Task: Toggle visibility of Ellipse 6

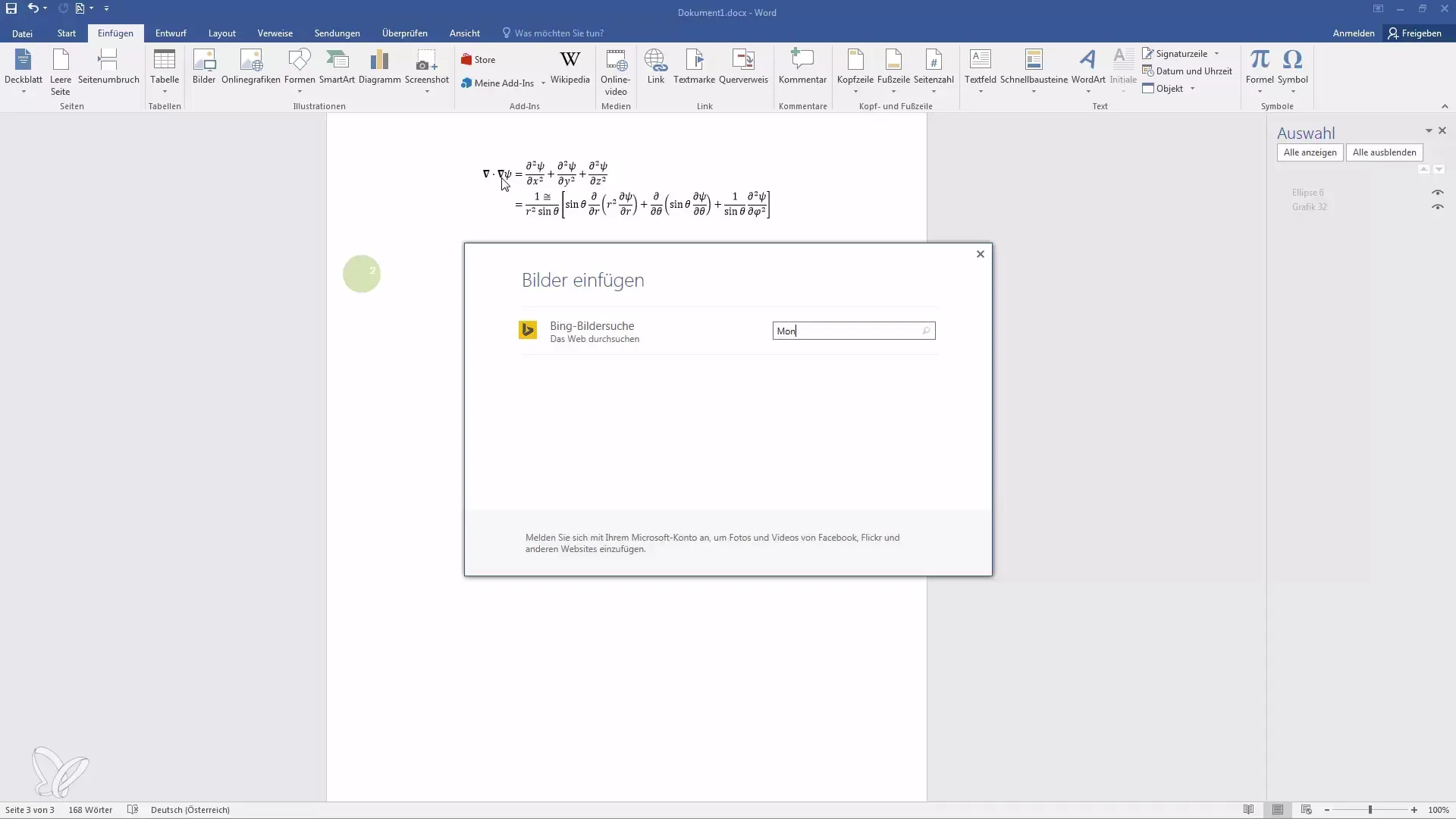Action: 1437,193
